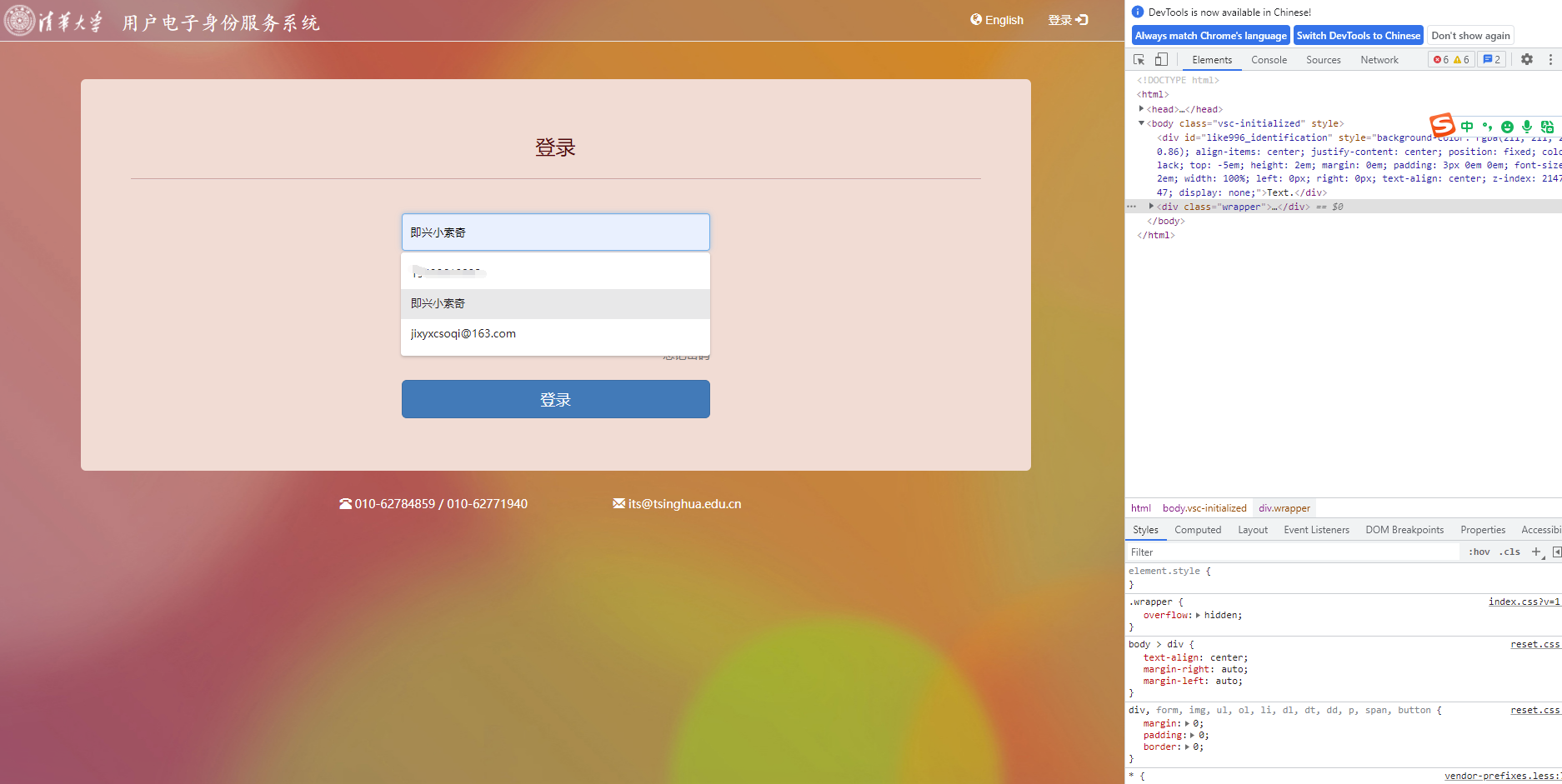
Task: Open the DevTools three-dot customize menu
Action: (1551, 59)
